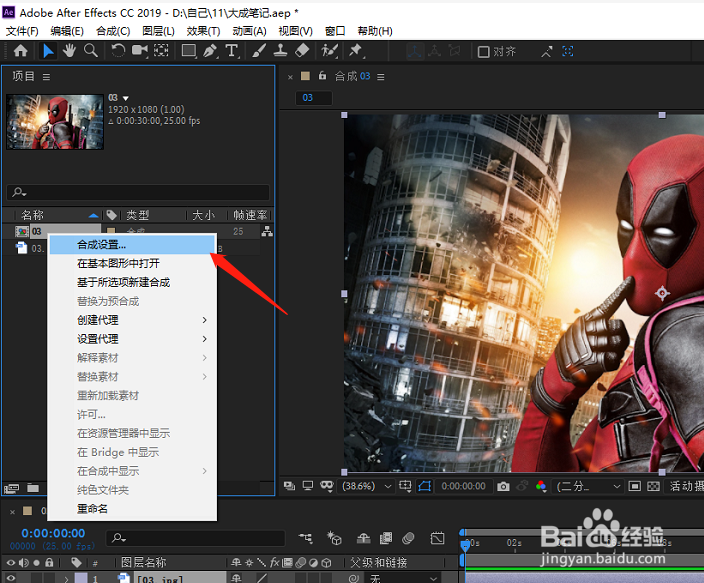Toggle visibility eye of layer 03.jpg
This screenshot has height=583, width=704.
pos(10,579)
